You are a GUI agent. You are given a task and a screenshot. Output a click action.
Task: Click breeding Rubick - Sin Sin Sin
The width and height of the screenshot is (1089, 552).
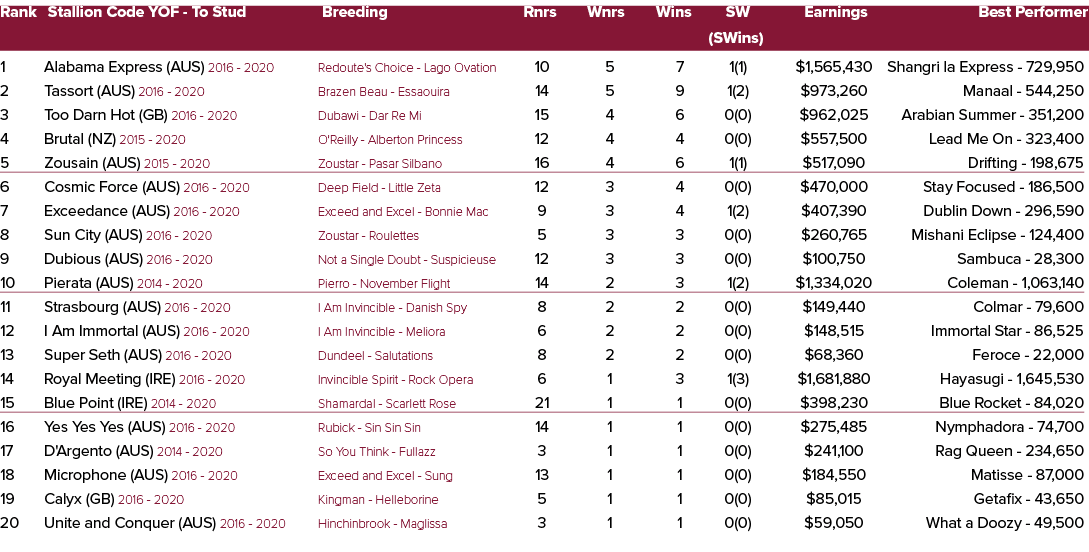[x=369, y=427]
